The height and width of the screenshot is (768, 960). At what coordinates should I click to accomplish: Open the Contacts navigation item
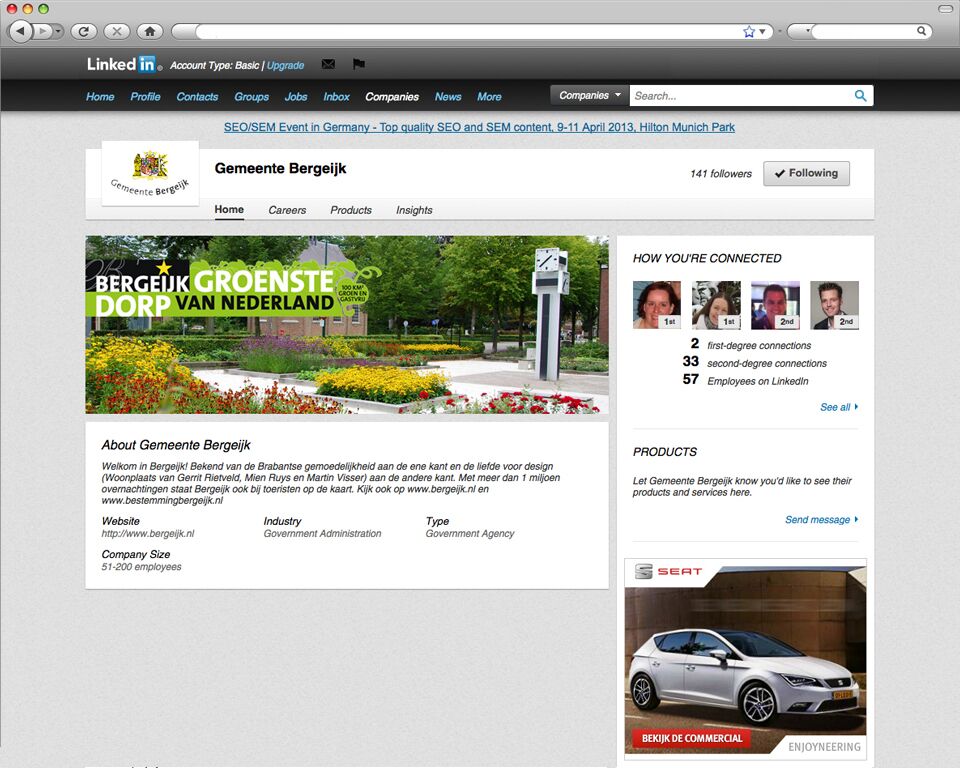[x=197, y=97]
